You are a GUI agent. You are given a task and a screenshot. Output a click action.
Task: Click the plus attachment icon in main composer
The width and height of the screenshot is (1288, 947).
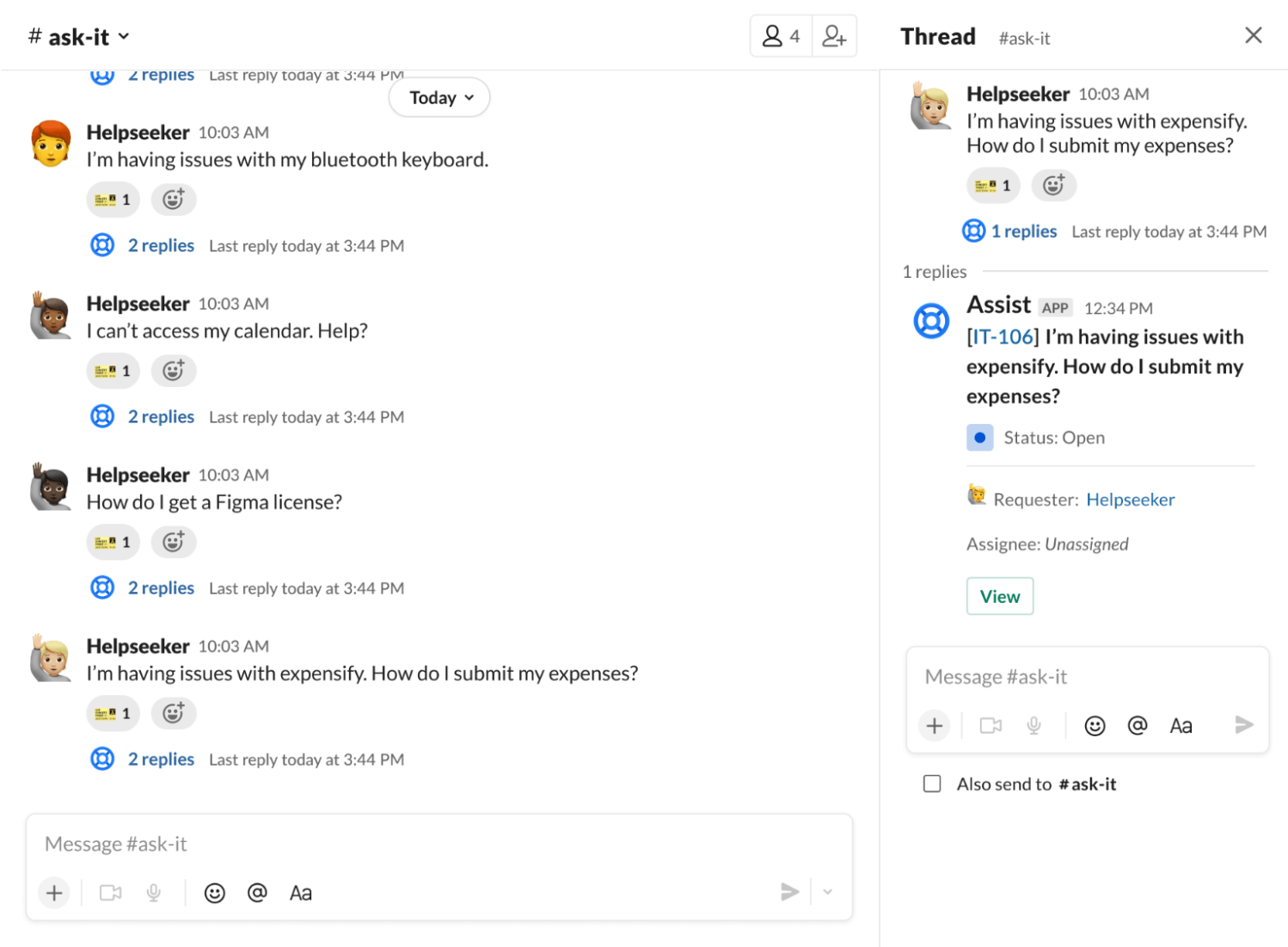[53, 892]
